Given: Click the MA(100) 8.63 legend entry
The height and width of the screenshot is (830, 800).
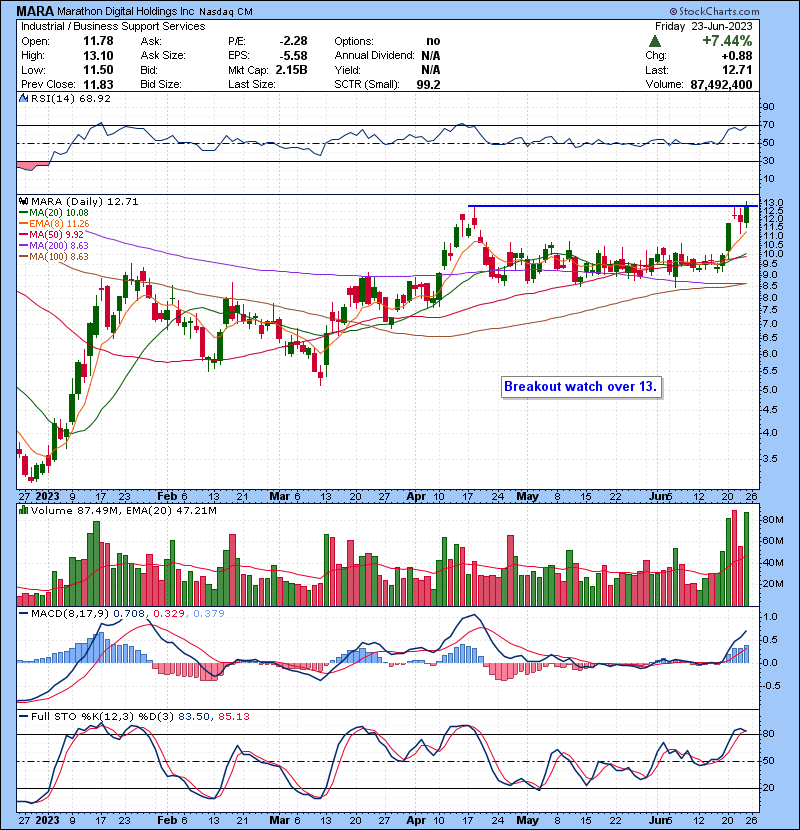Looking at the screenshot, I should click(54, 256).
